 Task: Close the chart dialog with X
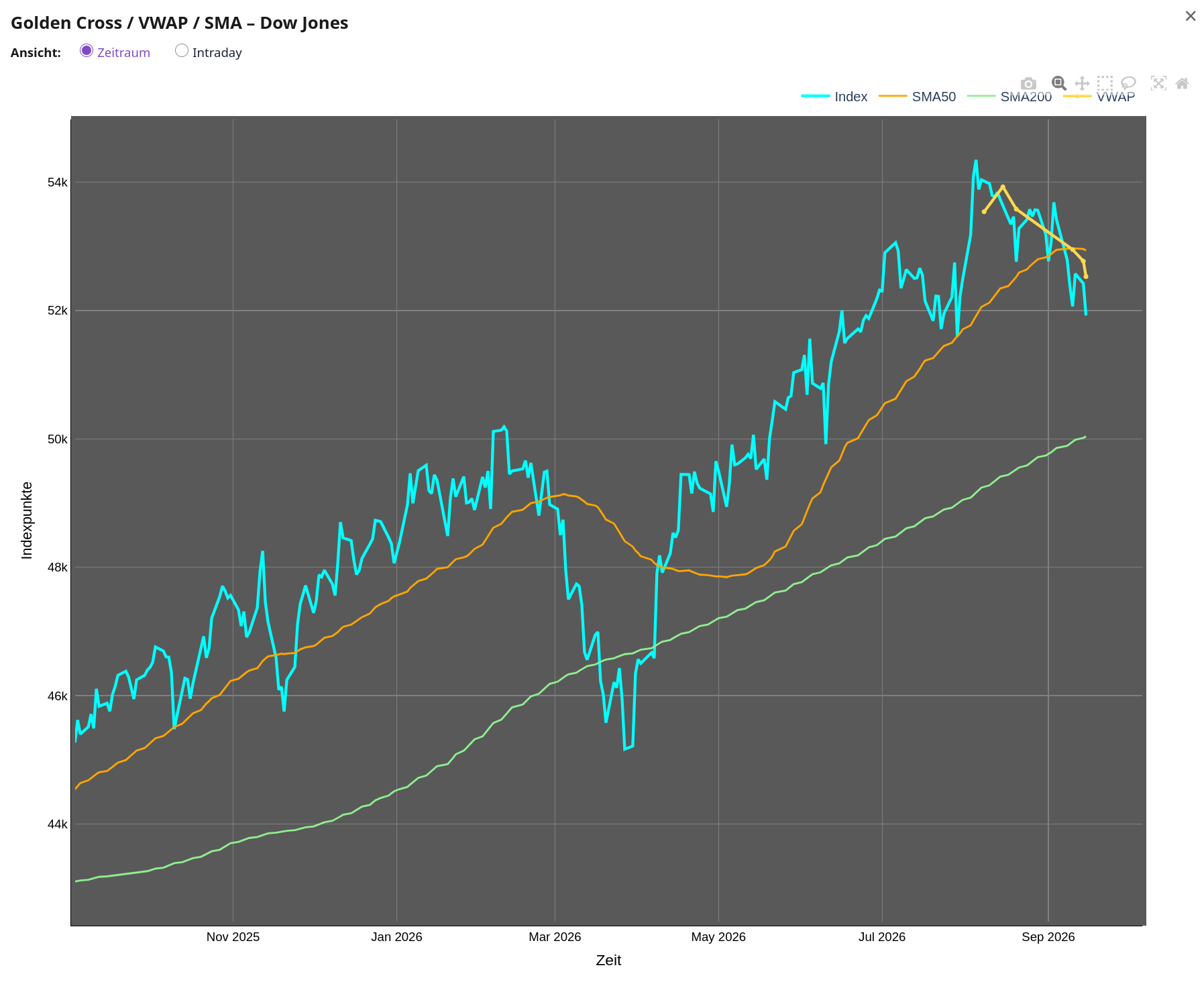click(1191, 16)
